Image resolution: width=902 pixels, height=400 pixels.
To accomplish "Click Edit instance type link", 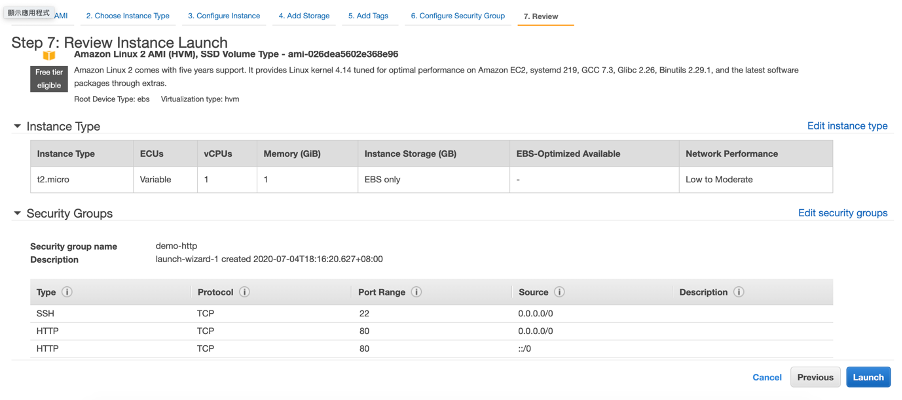I will 847,126.
